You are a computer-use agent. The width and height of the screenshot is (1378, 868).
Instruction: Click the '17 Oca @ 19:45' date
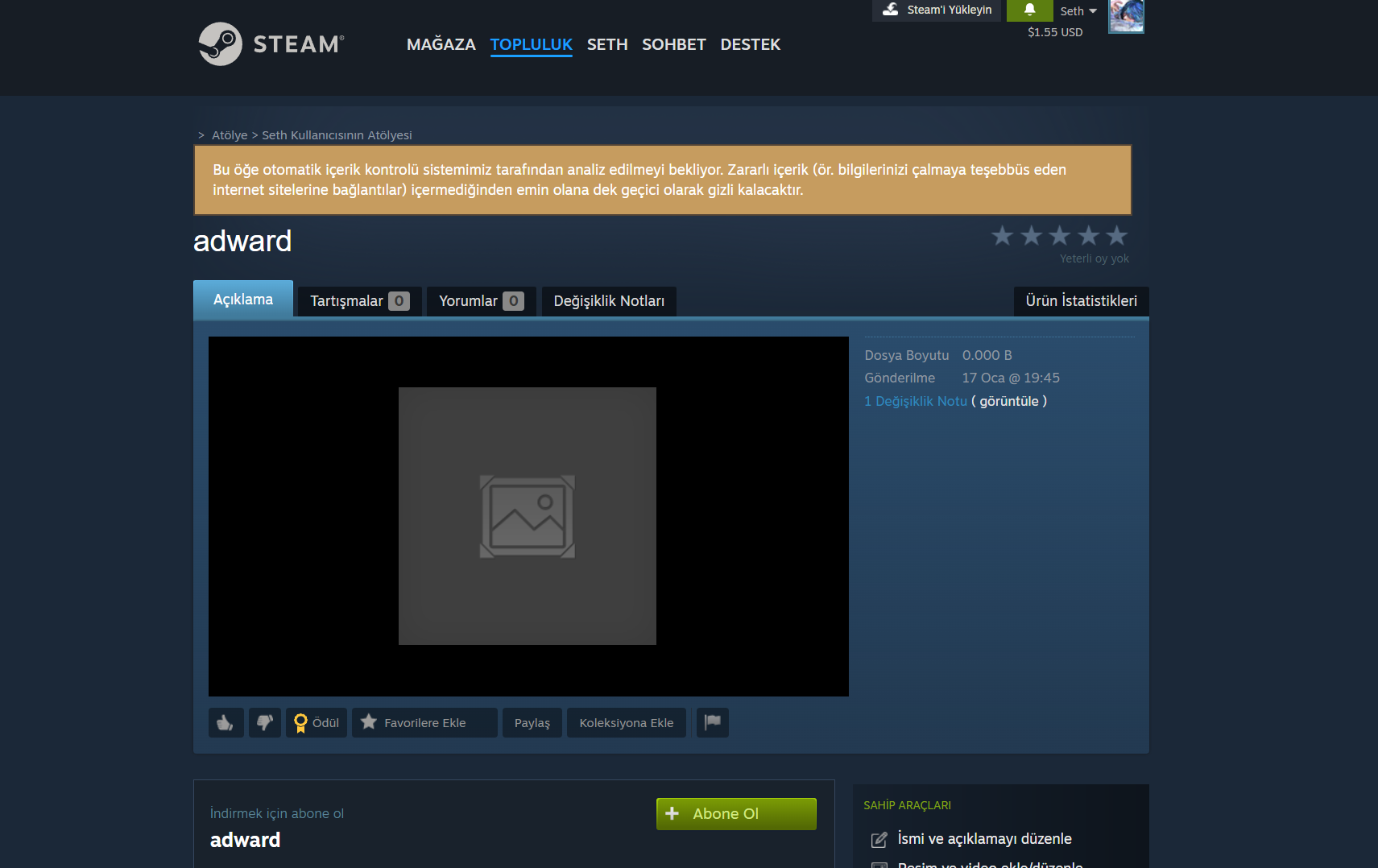pyautogui.click(x=1011, y=378)
